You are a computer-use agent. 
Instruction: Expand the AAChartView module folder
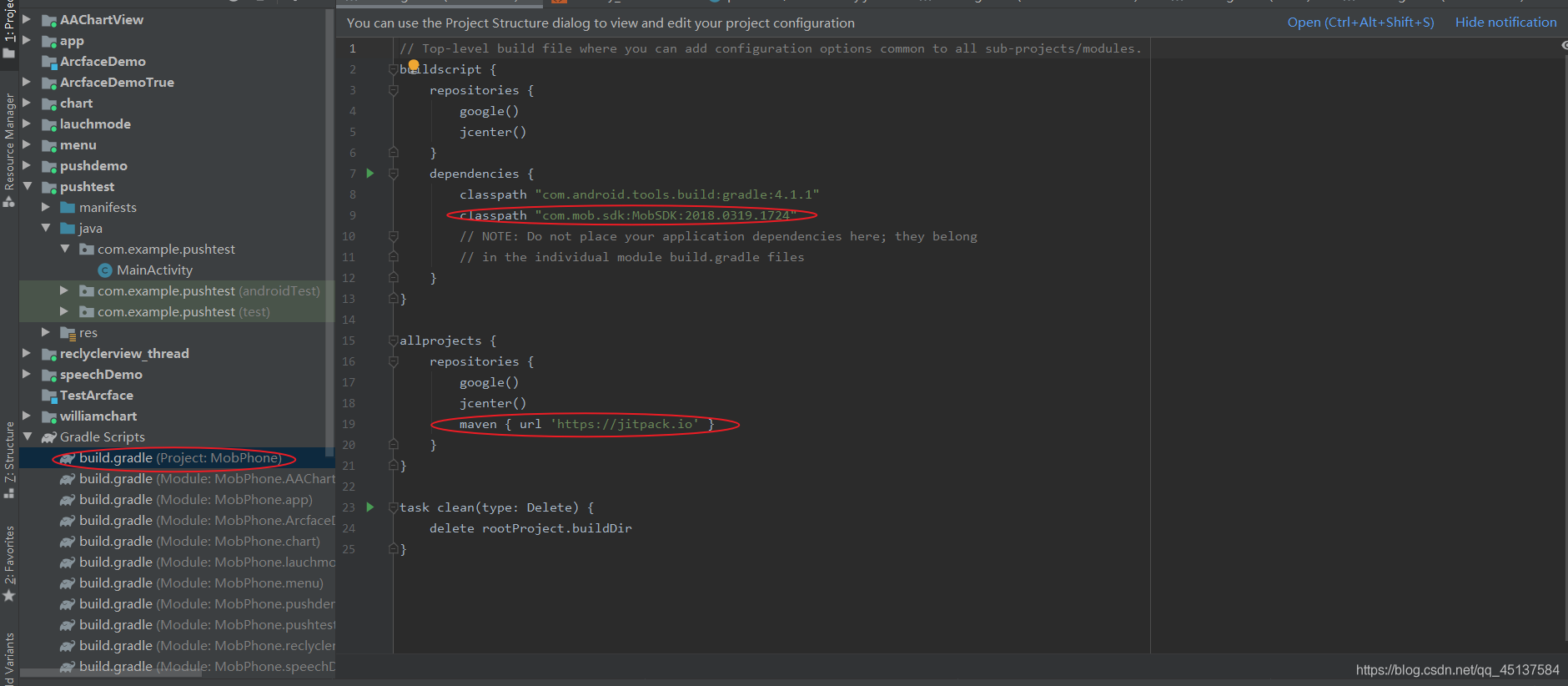[27, 18]
